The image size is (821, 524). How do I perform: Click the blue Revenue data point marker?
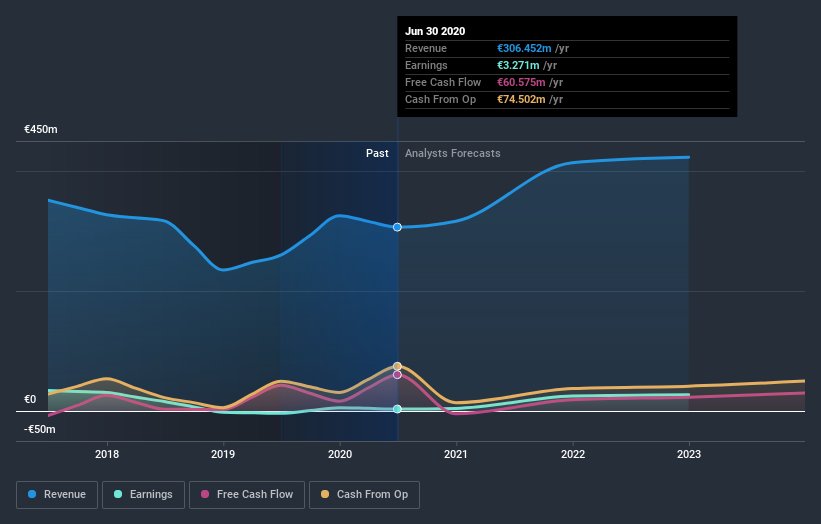tap(397, 227)
